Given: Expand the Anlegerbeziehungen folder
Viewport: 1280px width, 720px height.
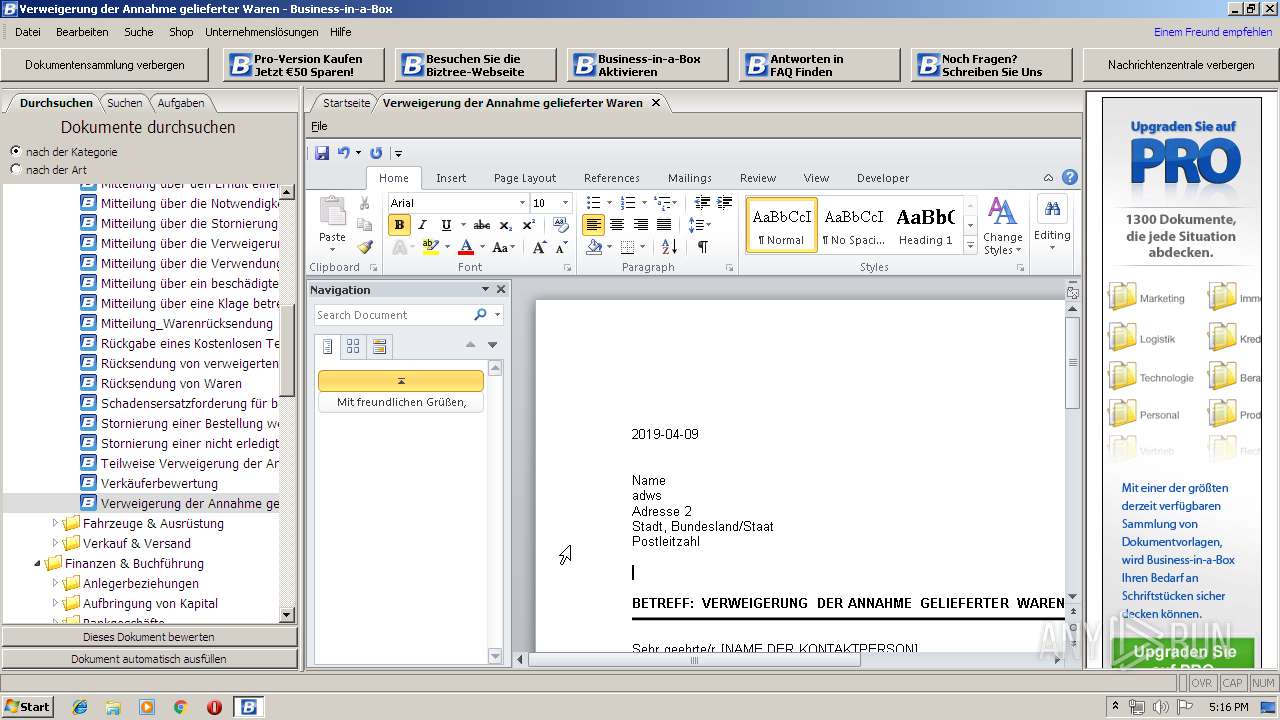Looking at the screenshot, I should tap(56, 583).
